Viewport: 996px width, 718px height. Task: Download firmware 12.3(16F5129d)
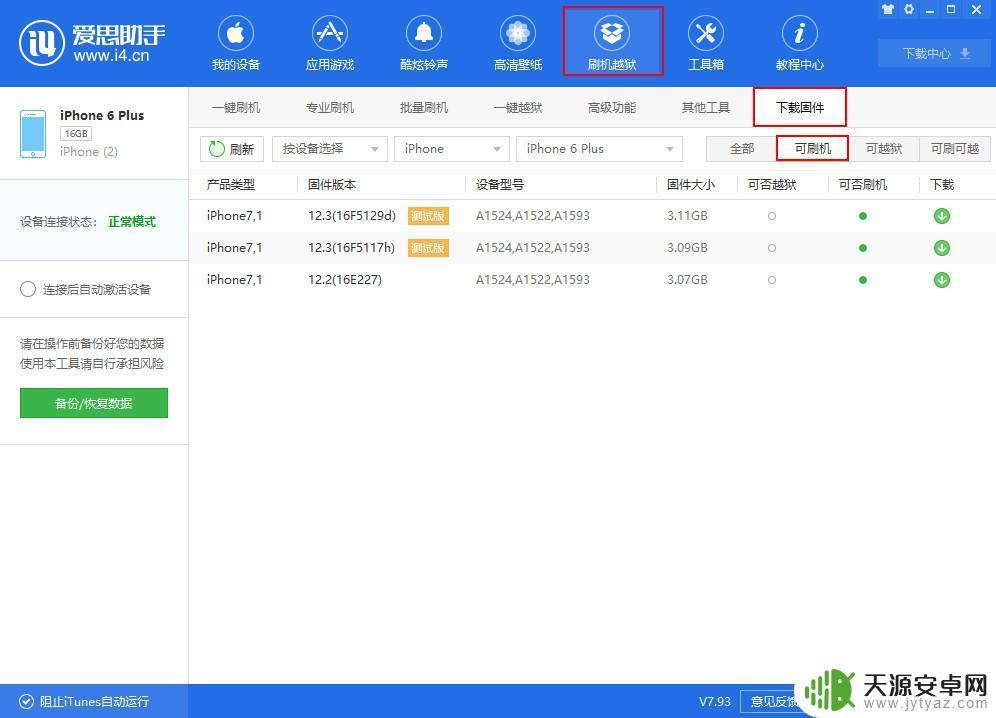[x=941, y=216]
